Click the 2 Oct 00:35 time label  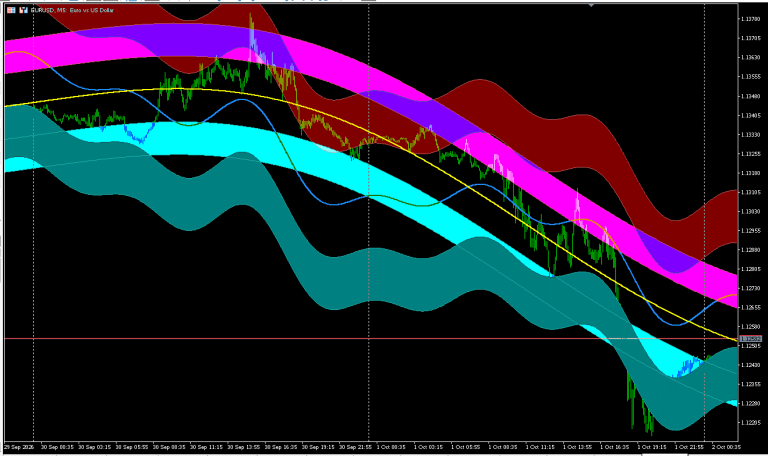(726, 447)
